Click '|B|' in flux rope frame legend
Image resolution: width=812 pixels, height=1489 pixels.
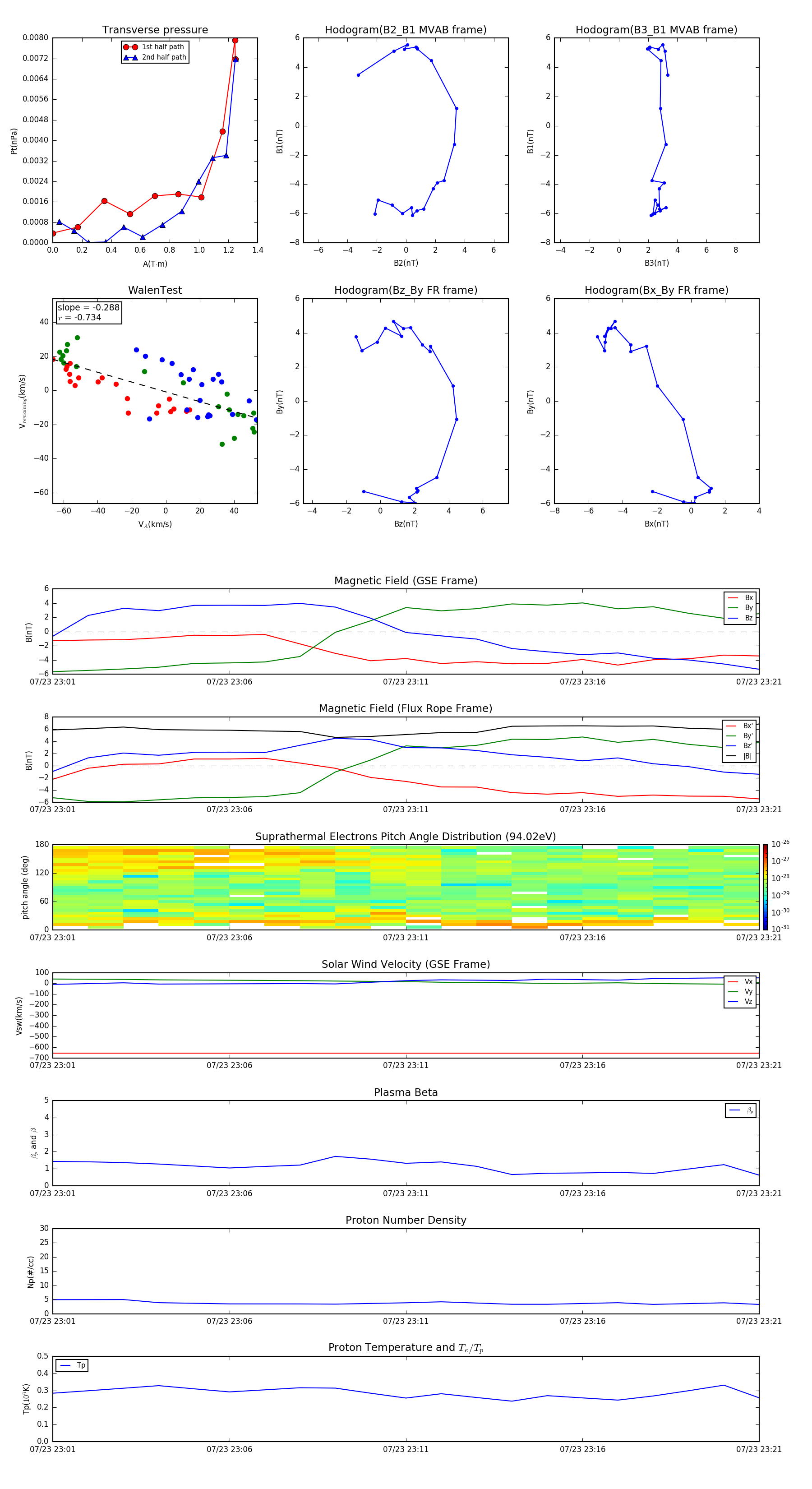pyautogui.click(x=740, y=756)
